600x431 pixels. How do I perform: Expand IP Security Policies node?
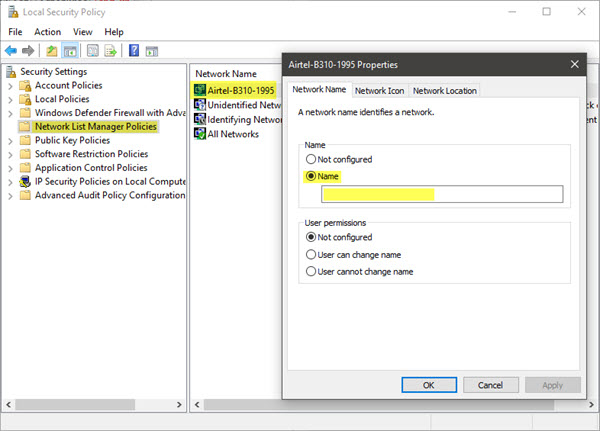point(10,183)
